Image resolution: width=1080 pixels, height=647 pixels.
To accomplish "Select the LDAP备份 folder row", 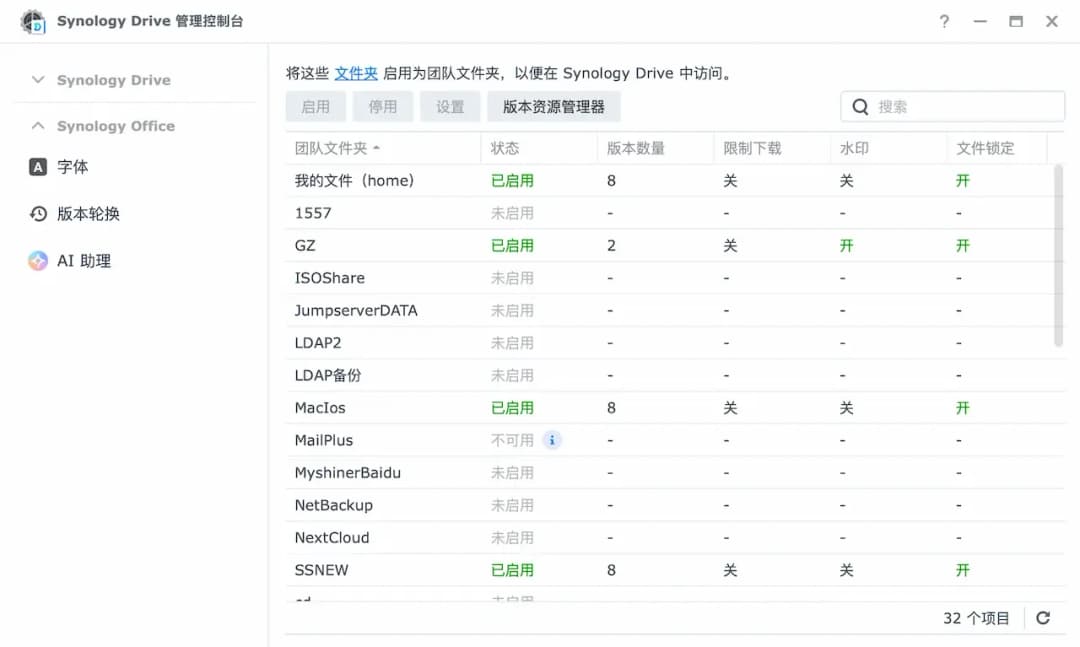I will [x=668, y=375].
